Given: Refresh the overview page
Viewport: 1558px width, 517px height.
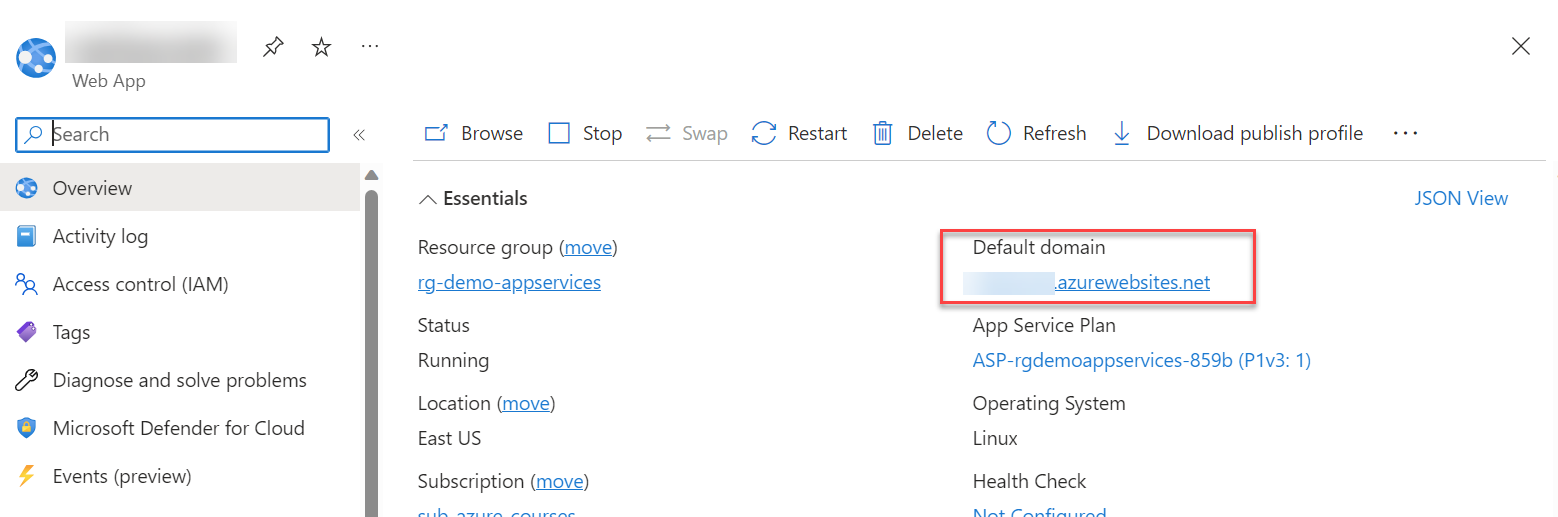Looking at the screenshot, I should click(x=1036, y=133).
